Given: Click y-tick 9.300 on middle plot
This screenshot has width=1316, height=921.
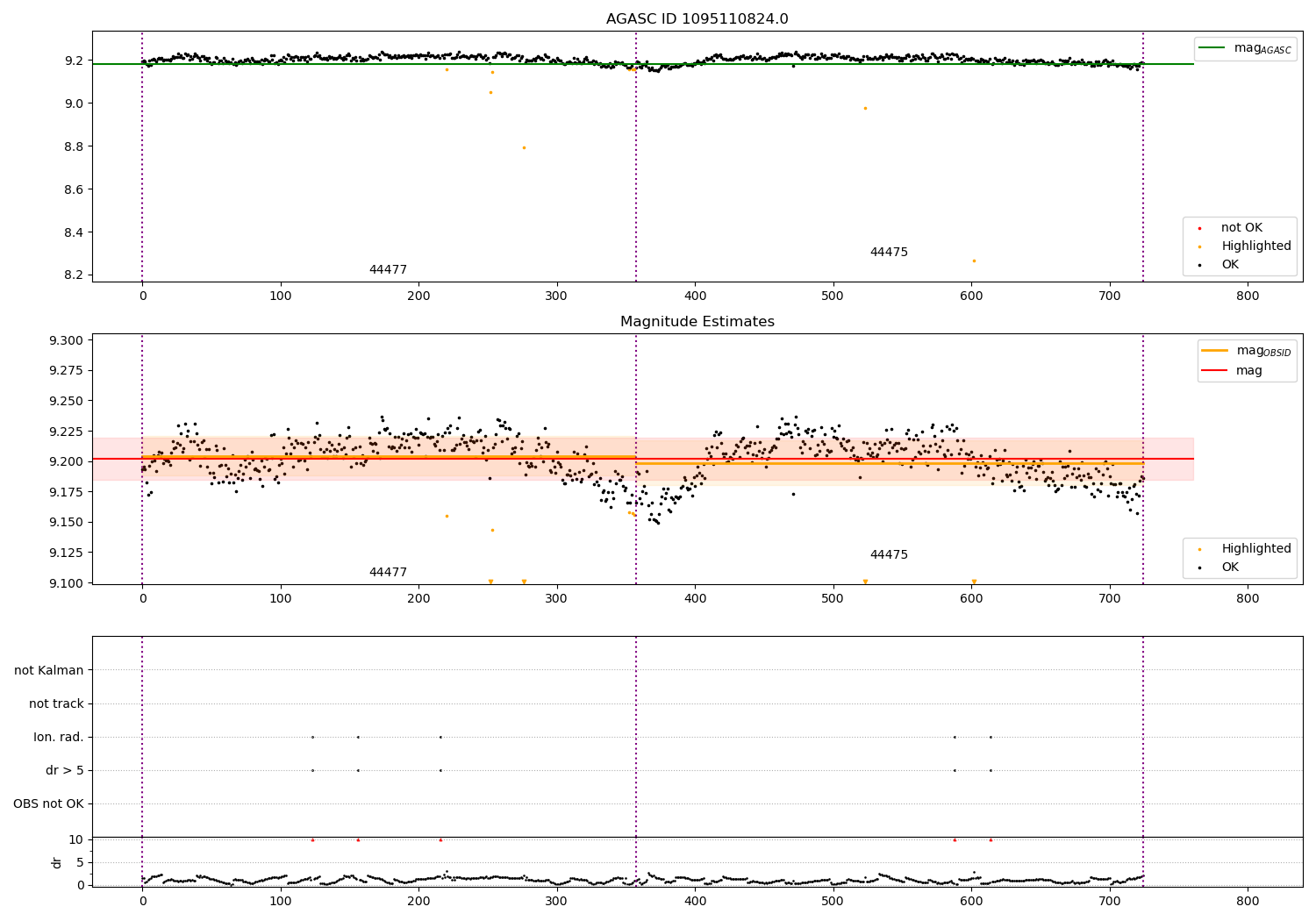Looking at the screenshot, I should 67,340.
